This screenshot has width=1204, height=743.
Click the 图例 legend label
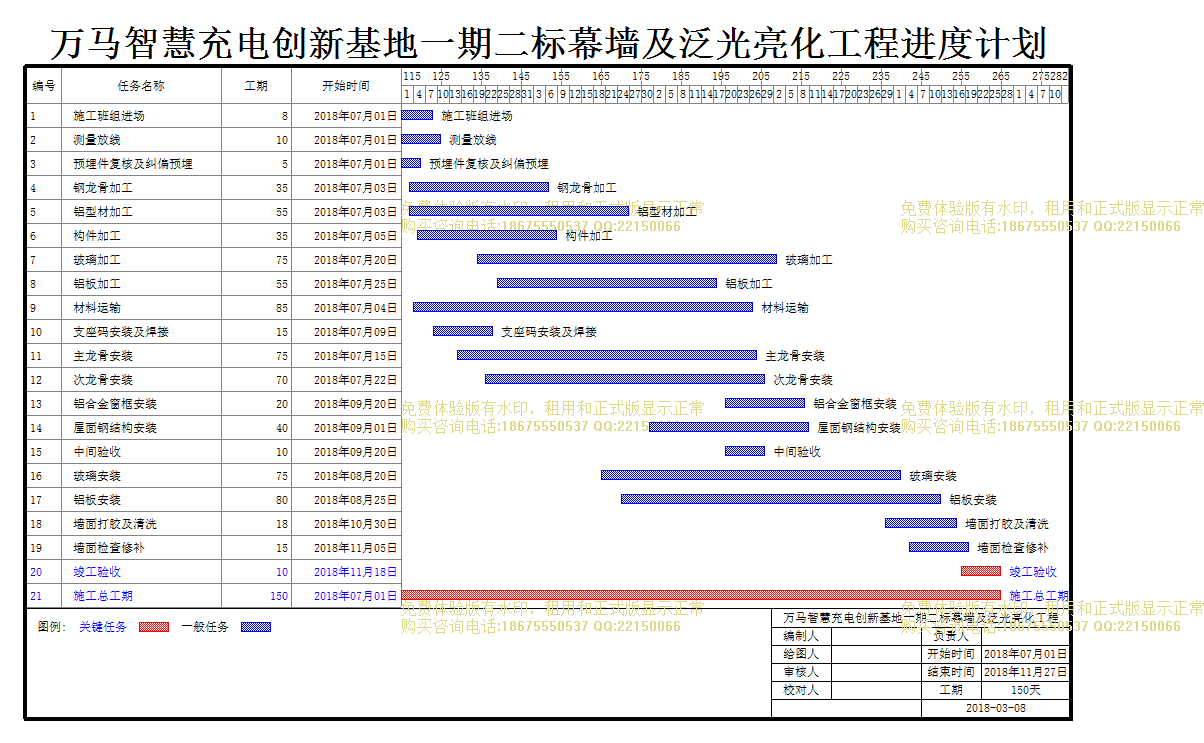tap(51, 627)
